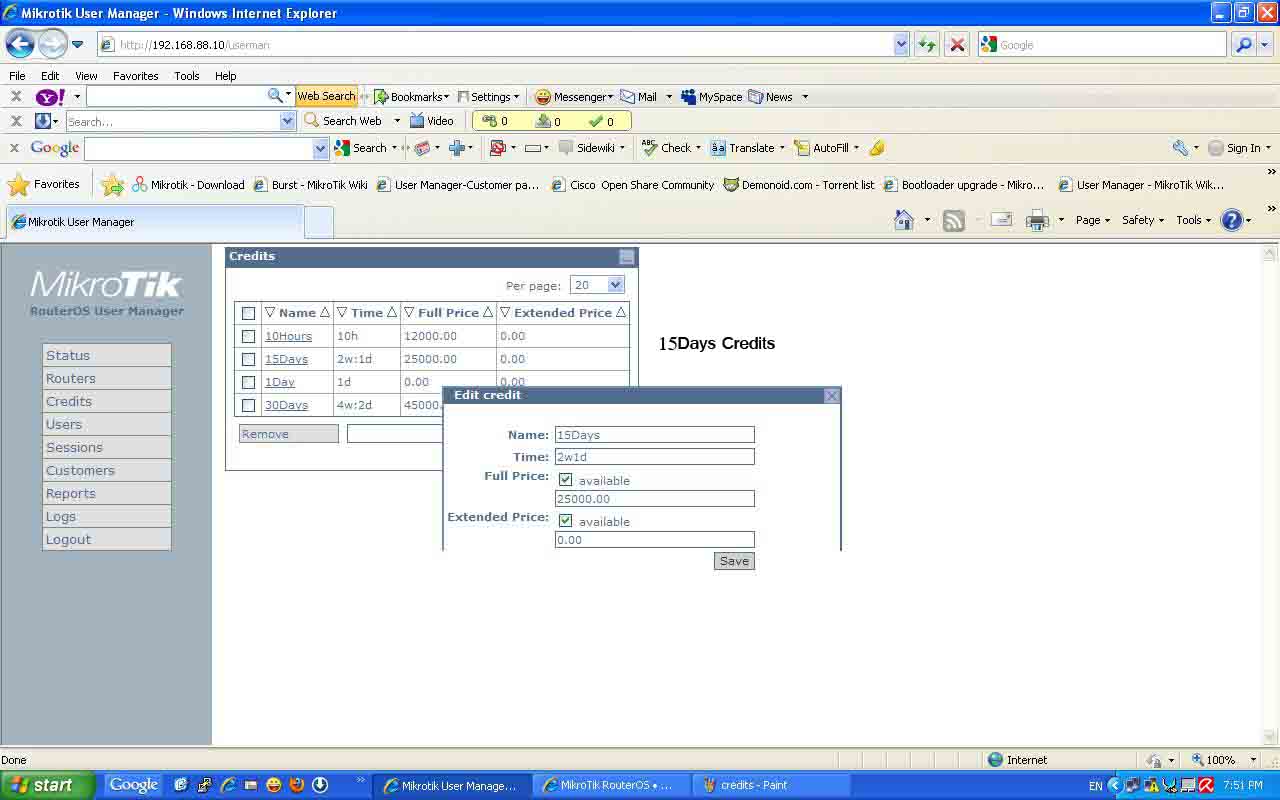Open Yahoo Messenger toolbar button
This screenshot has height=800, width=1280.
(x=574, y=97)
